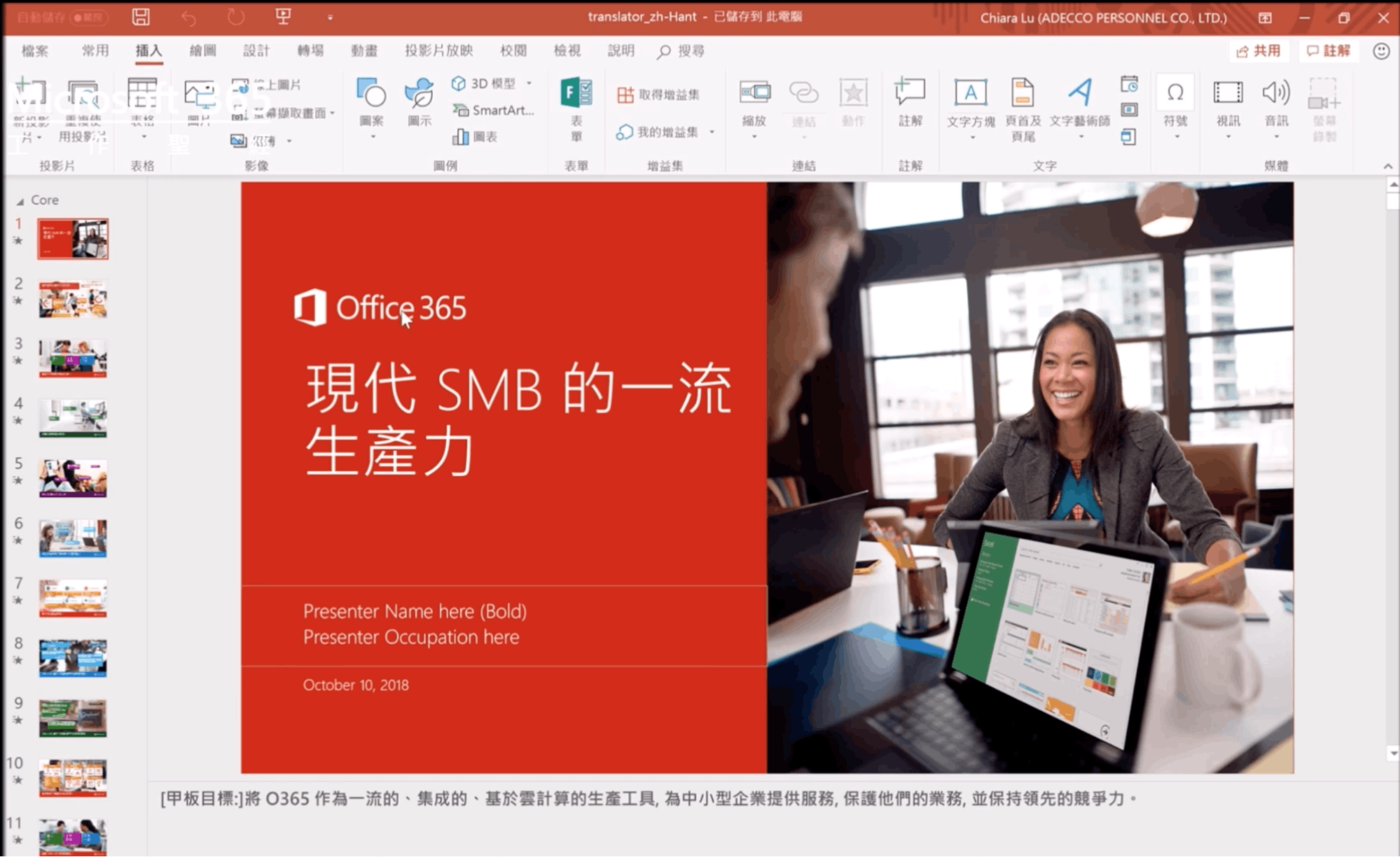Click the smiley feedback icon

(1381, 51)
